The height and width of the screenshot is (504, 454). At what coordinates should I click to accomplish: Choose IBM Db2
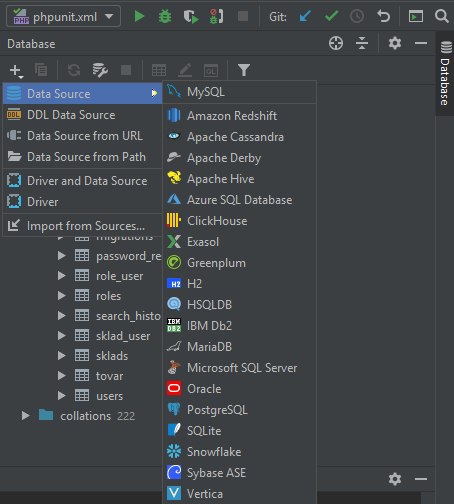239,326
